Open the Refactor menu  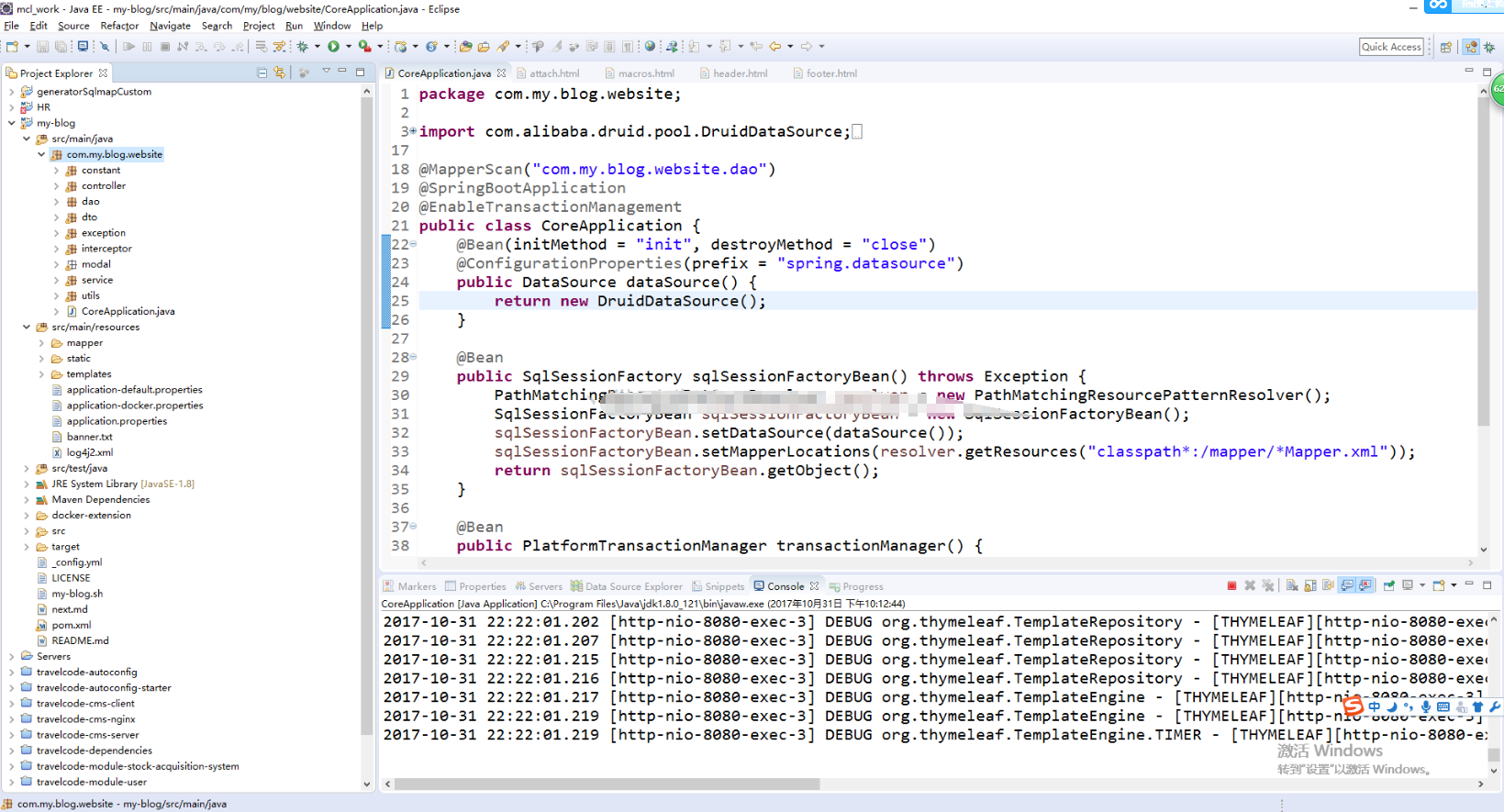(119, 26)
